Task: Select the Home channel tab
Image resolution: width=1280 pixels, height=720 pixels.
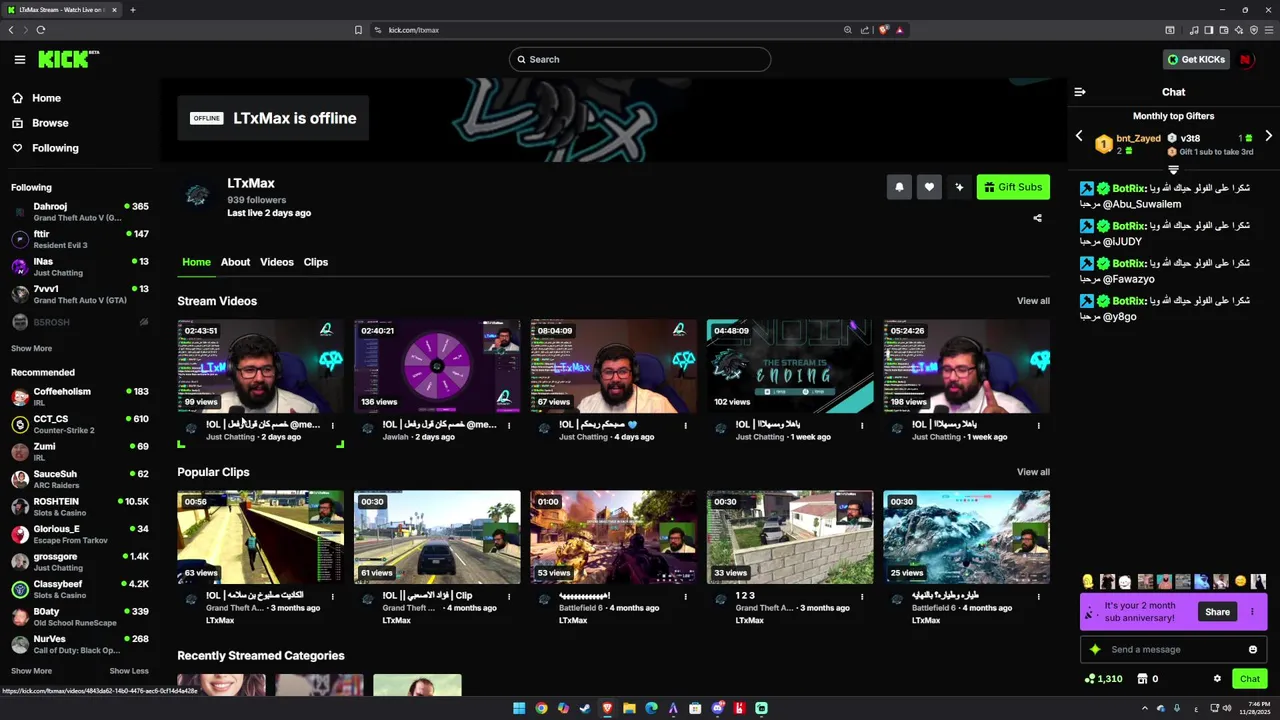Action: point(196,262)
